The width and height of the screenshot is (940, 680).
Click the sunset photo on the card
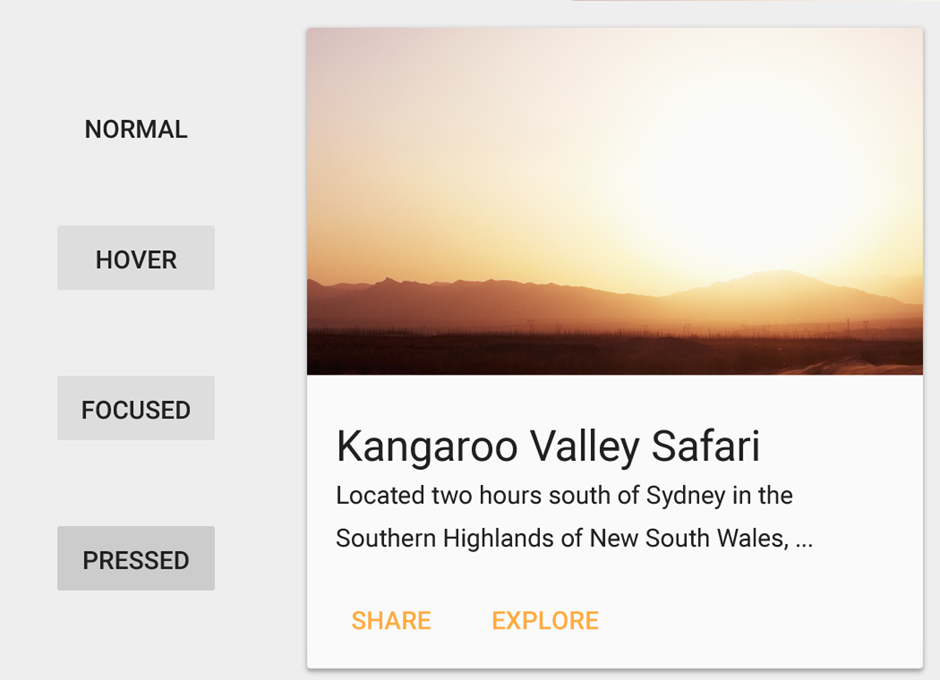click(614, 201)
